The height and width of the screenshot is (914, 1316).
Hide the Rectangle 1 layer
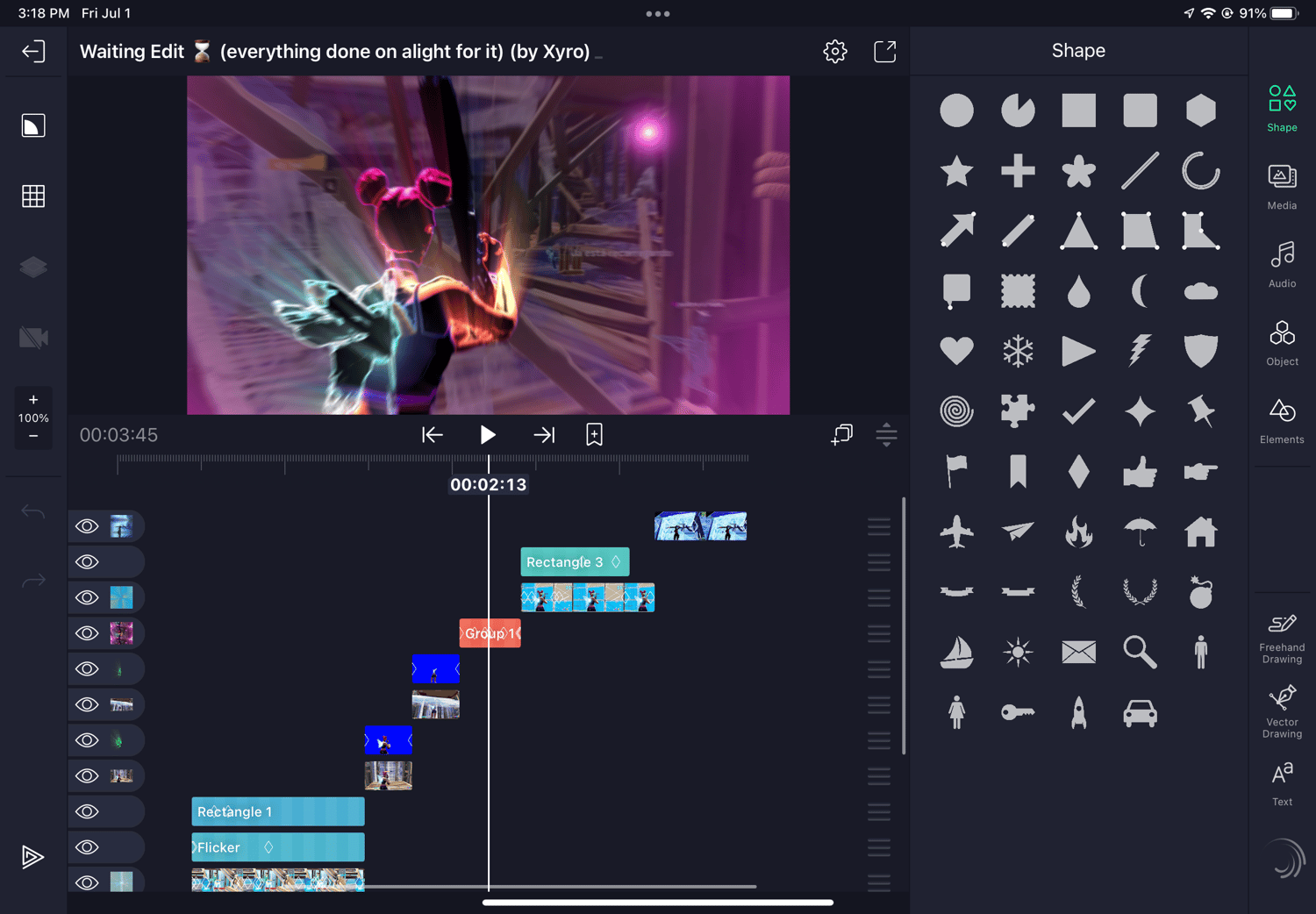tap(87, 811)
